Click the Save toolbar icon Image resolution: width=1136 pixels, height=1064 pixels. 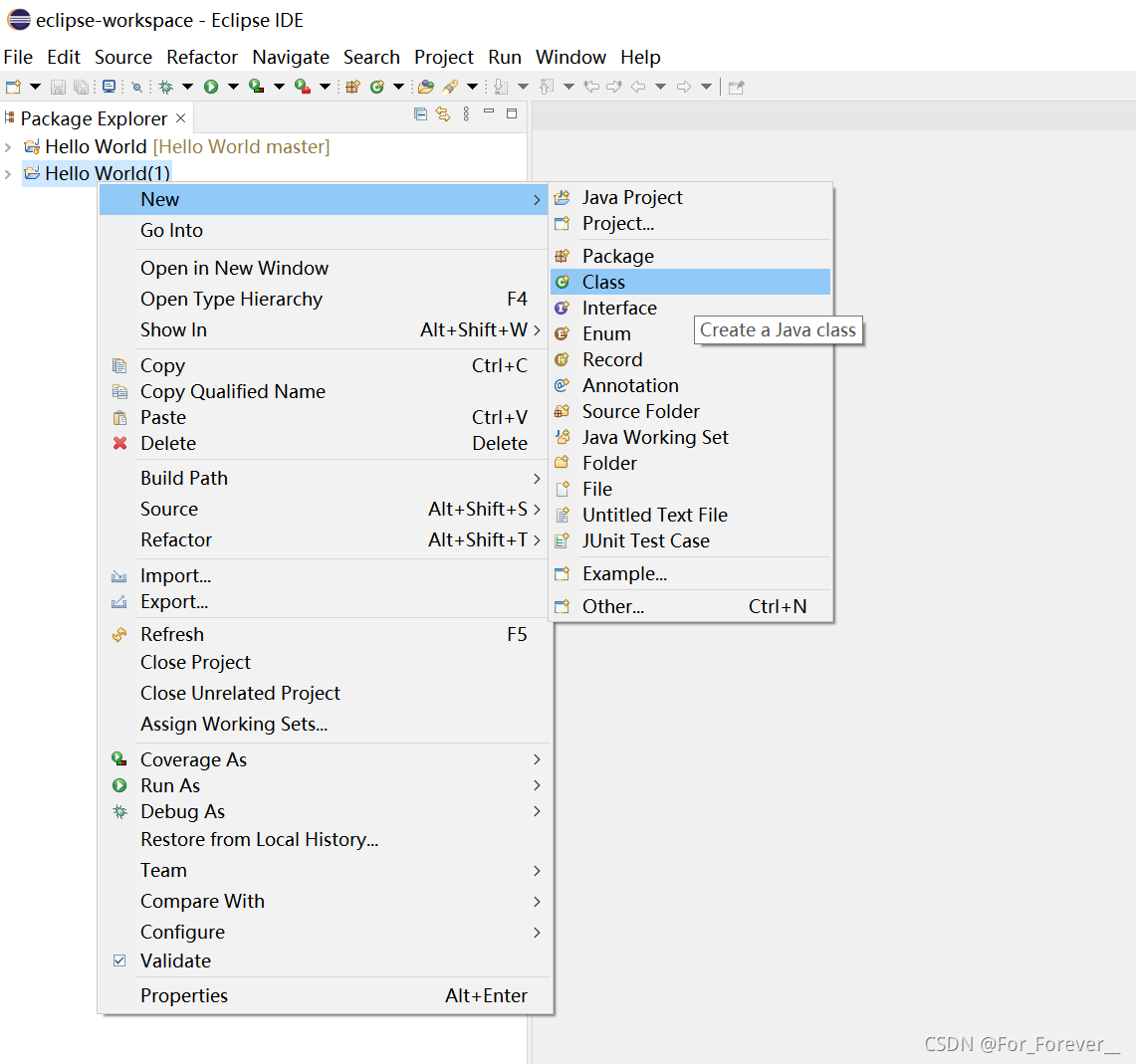pyautogui.click(x=58, y=87)
